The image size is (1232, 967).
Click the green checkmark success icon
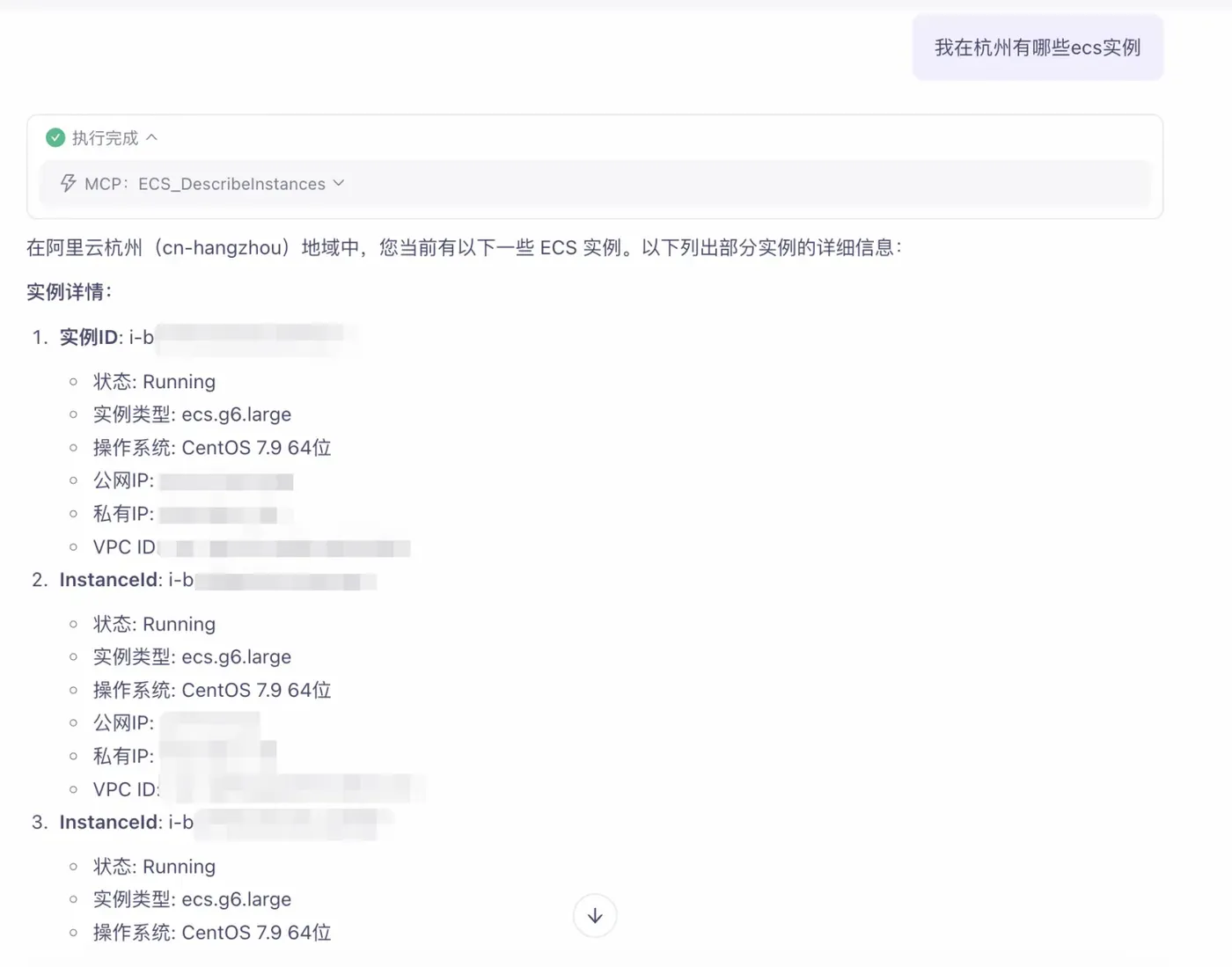(55, 137)
